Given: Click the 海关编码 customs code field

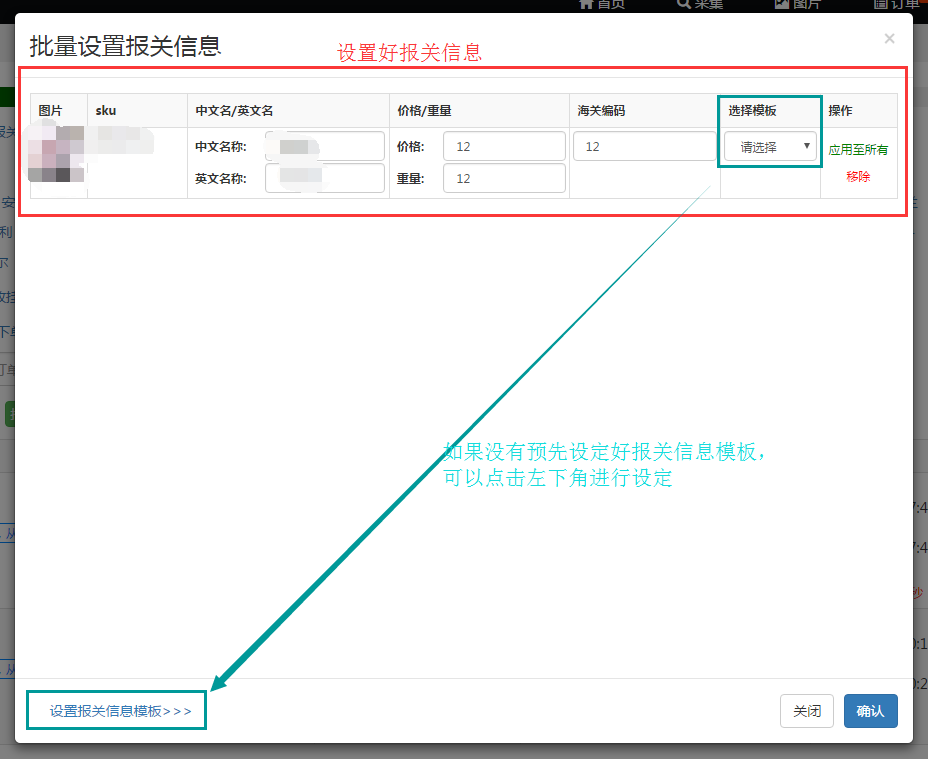Looking at the screenshot, I should tap(644, 146).
